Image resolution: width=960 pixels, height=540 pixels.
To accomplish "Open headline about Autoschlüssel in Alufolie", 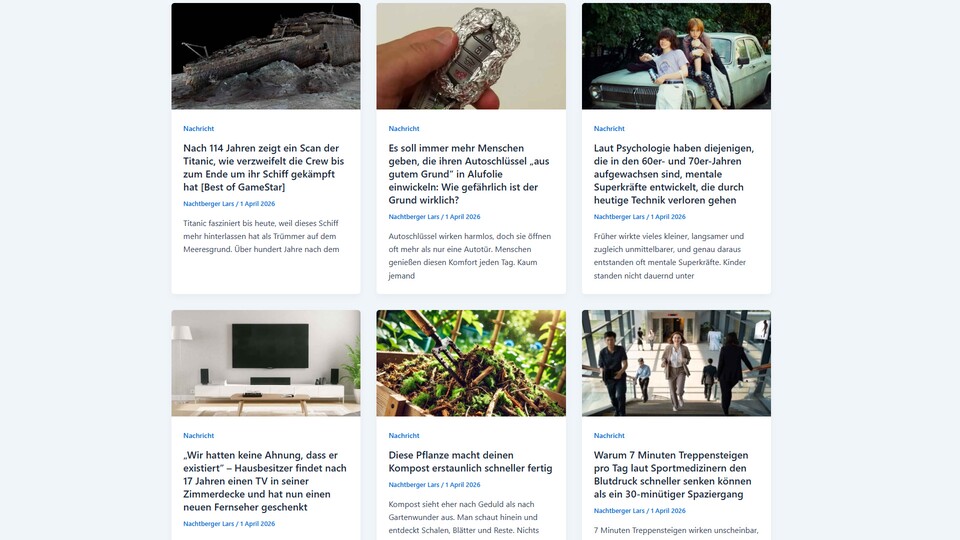I will click(469, 174).
